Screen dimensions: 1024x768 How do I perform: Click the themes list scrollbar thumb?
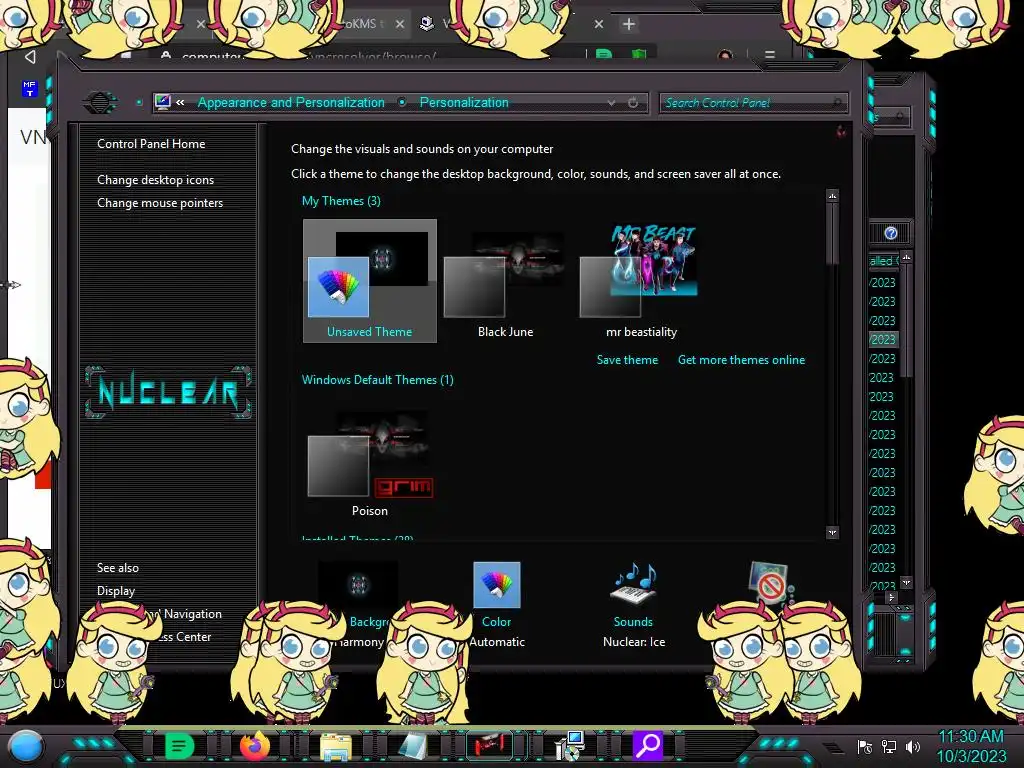[832, 233]
